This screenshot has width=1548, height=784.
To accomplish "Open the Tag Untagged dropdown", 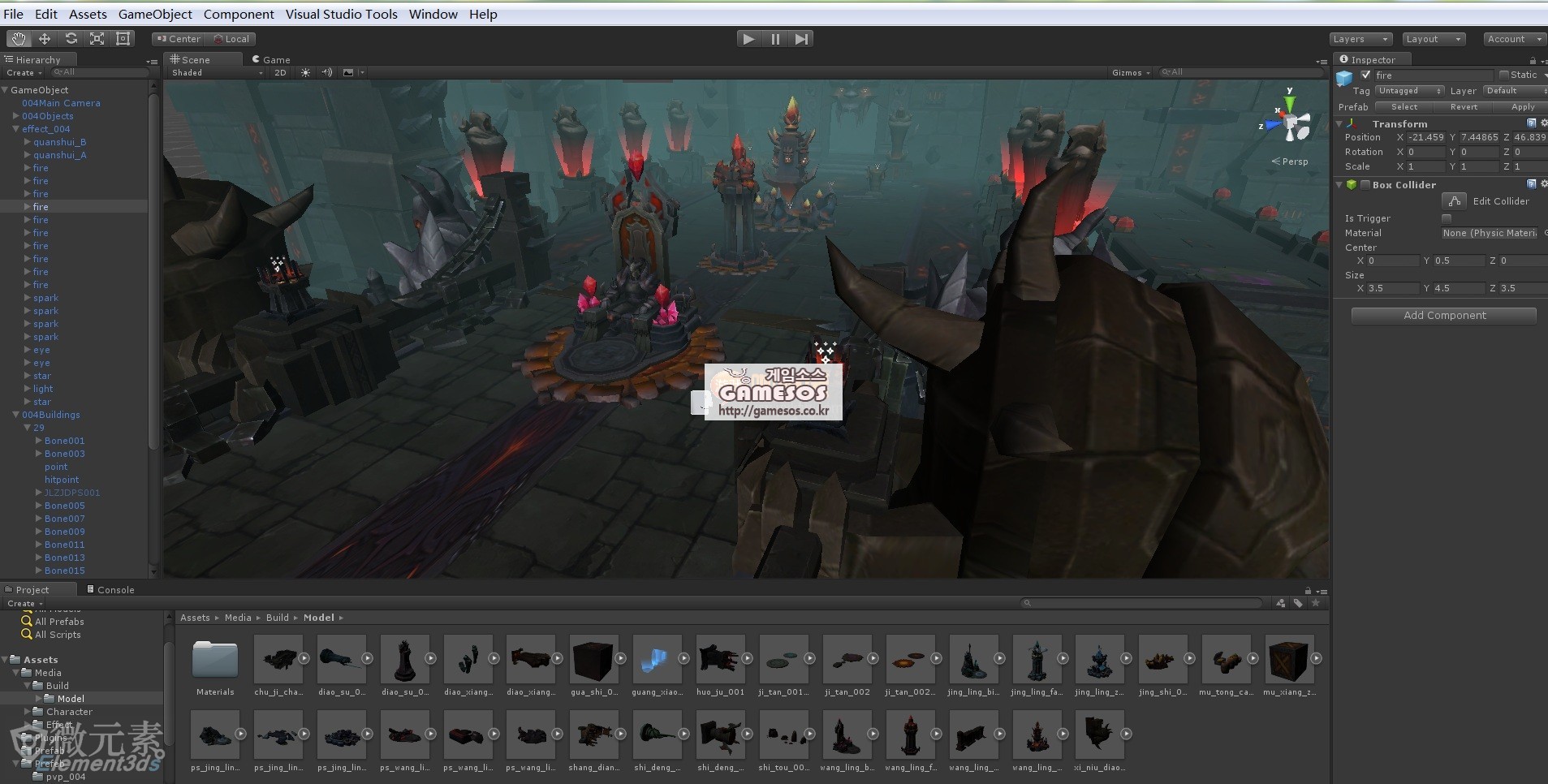I will pos(1410,91).
